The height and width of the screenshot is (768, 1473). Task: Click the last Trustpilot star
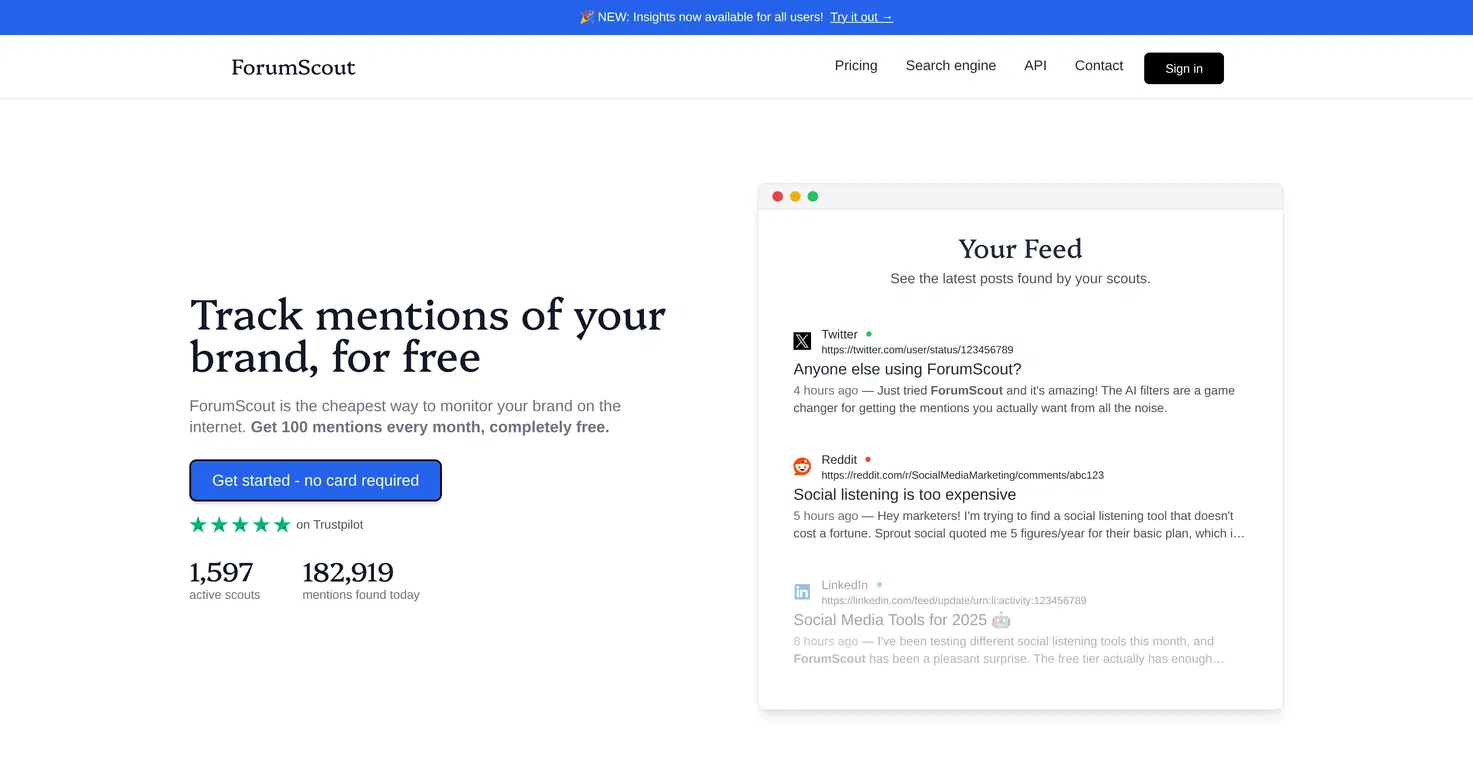coord(283,523)
